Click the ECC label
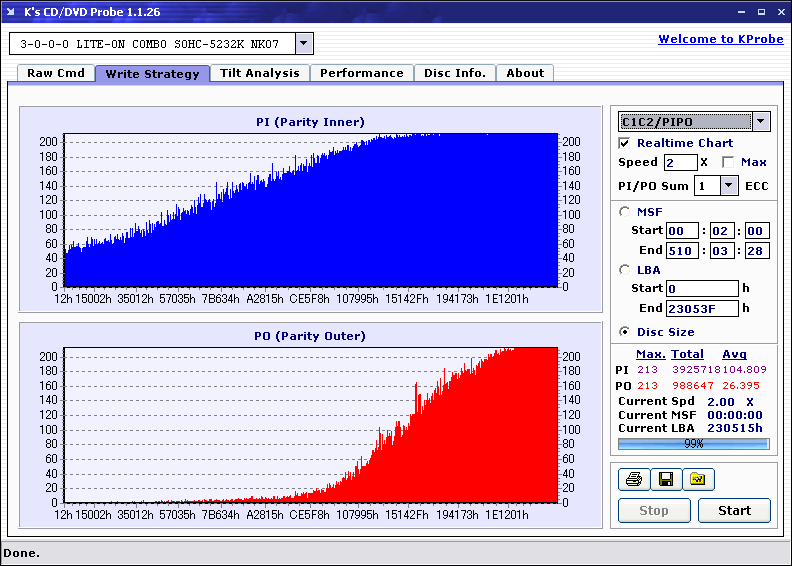The width and height of the screenshot is (792, 566). (x=757, y=186)
